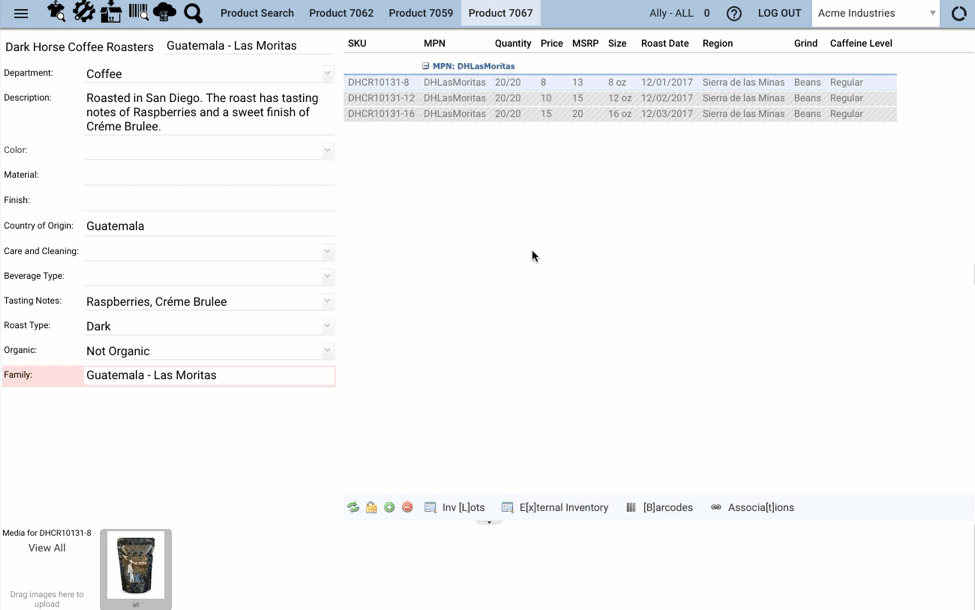Sort by Price column header

click(552, 43)
